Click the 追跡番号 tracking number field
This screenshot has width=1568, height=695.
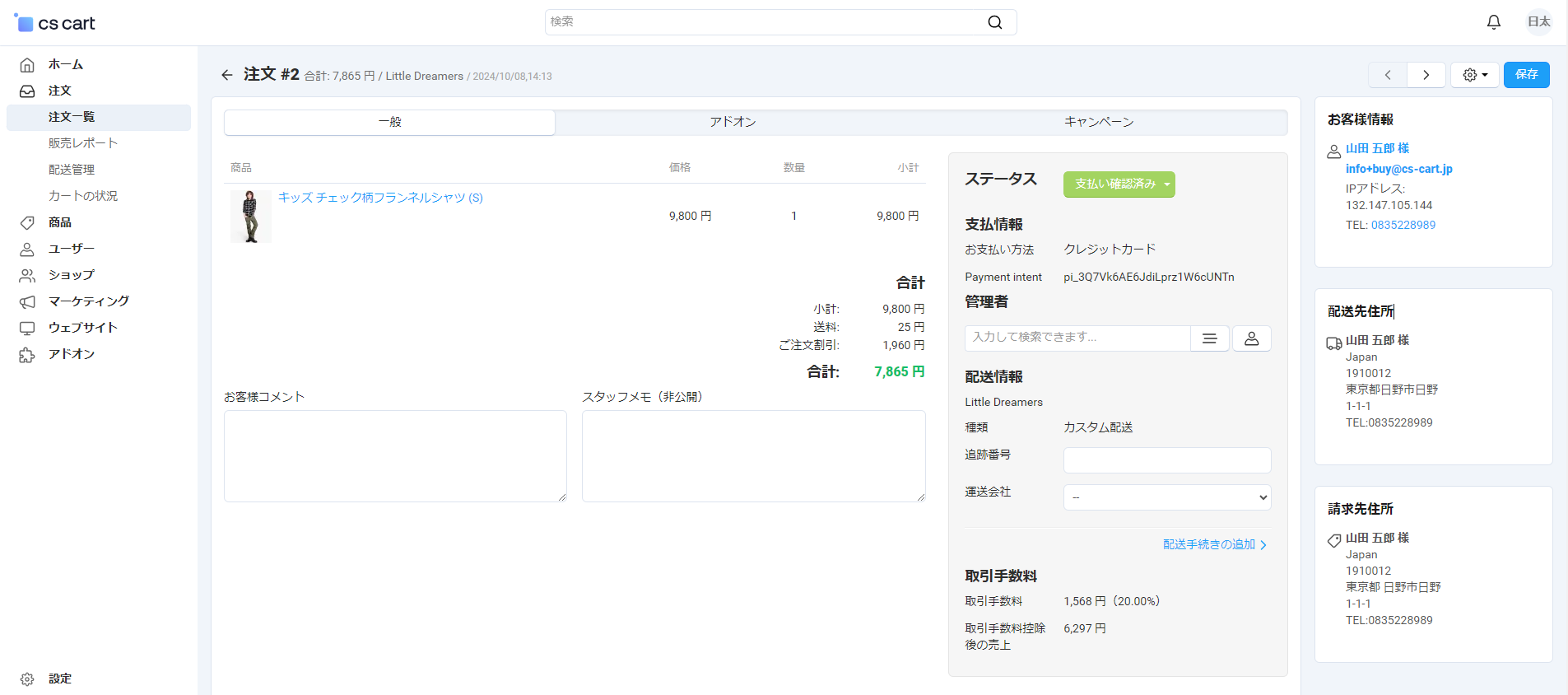(x=1166, y=460)
